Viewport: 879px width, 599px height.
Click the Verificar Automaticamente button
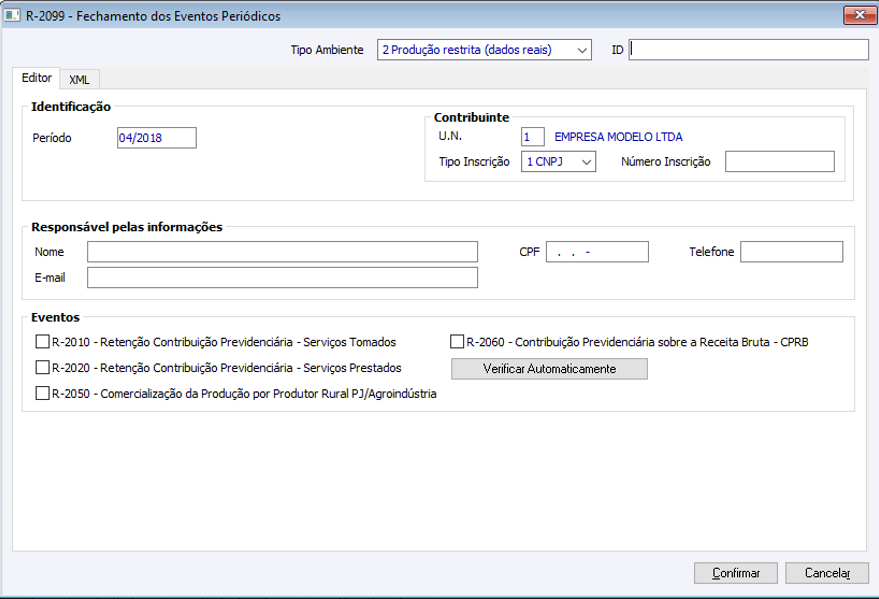[x=549, y=369]
